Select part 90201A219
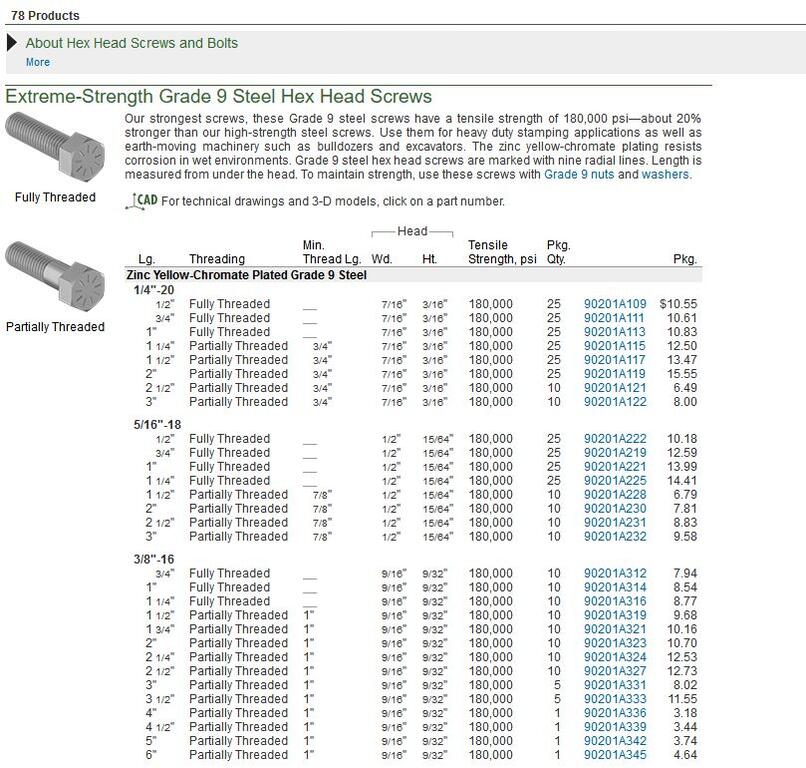Image resolution: width=806 pixels, height=768 pixels. pyautogui.click(x=615, y=452)
